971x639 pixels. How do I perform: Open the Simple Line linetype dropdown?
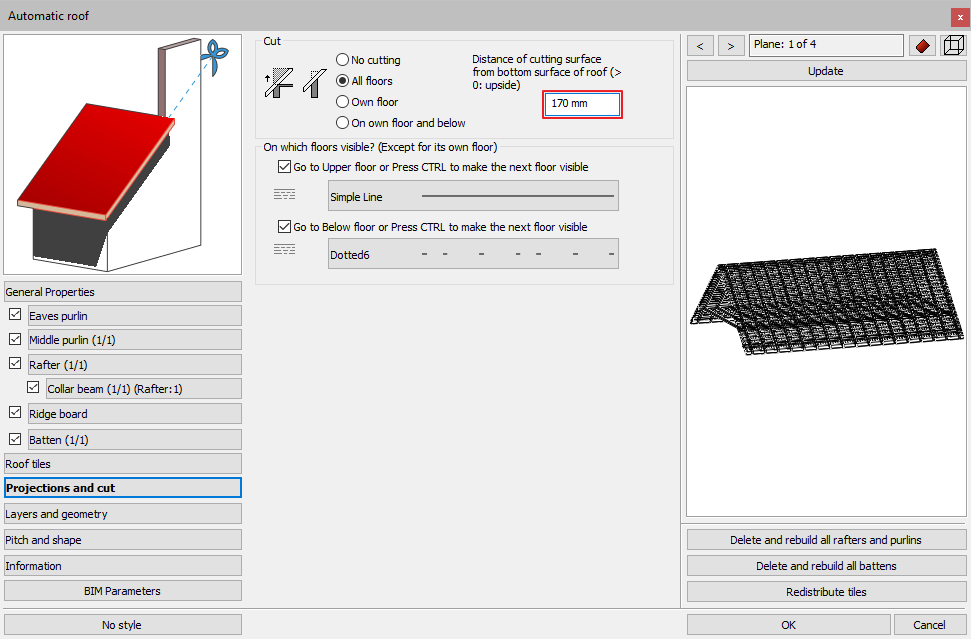473,196
